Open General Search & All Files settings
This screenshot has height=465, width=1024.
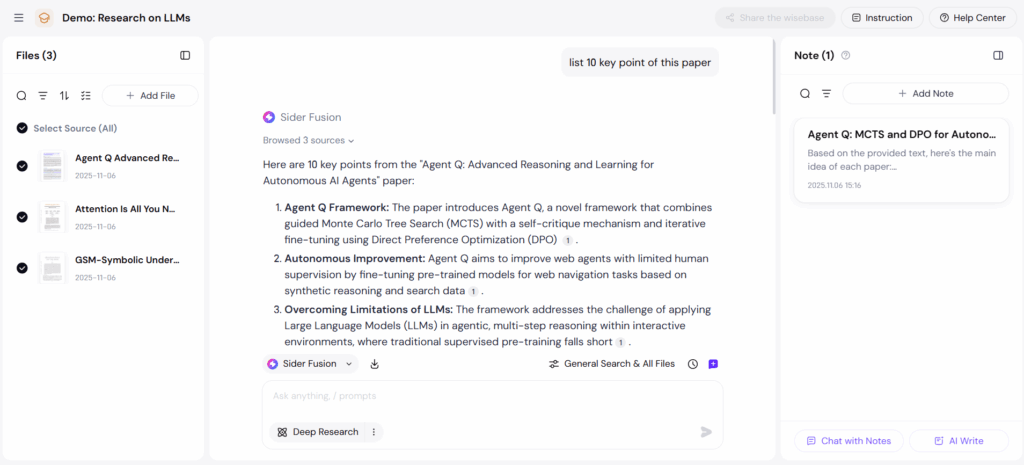click(612, 364)
